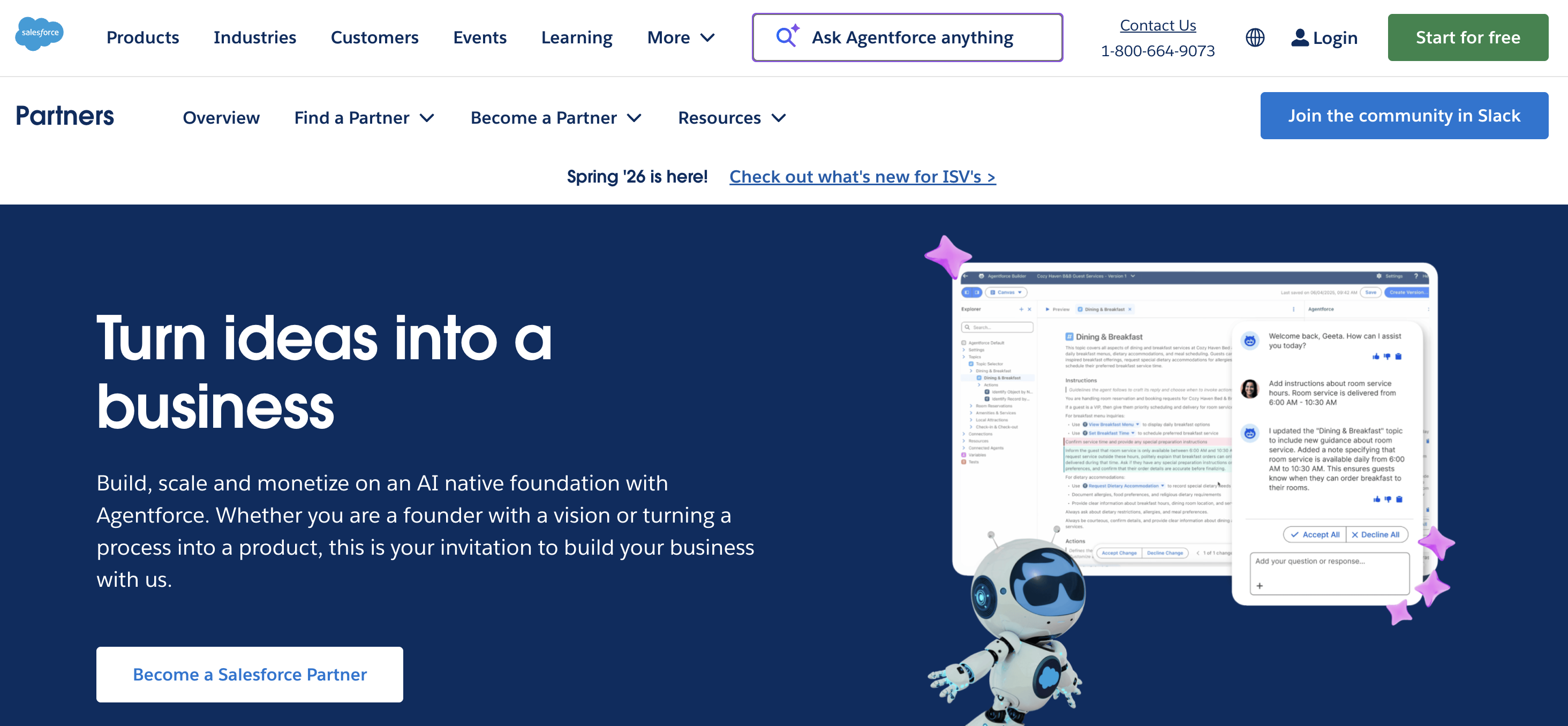Expand the Resources dropdown menu
This screenshot has height=726, width=1568.
click(x=732, y=117)
